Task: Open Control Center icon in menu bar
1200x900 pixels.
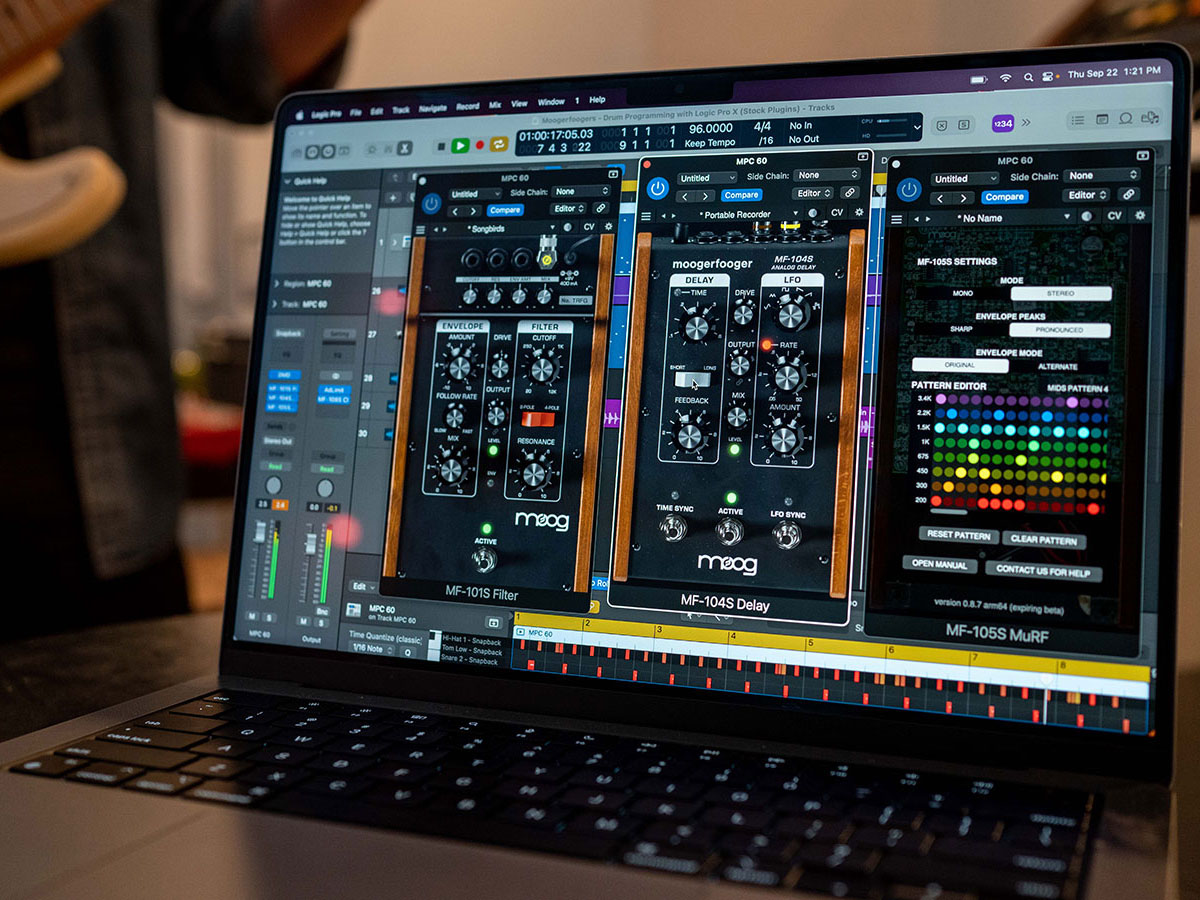Action: pos(1049,75)
